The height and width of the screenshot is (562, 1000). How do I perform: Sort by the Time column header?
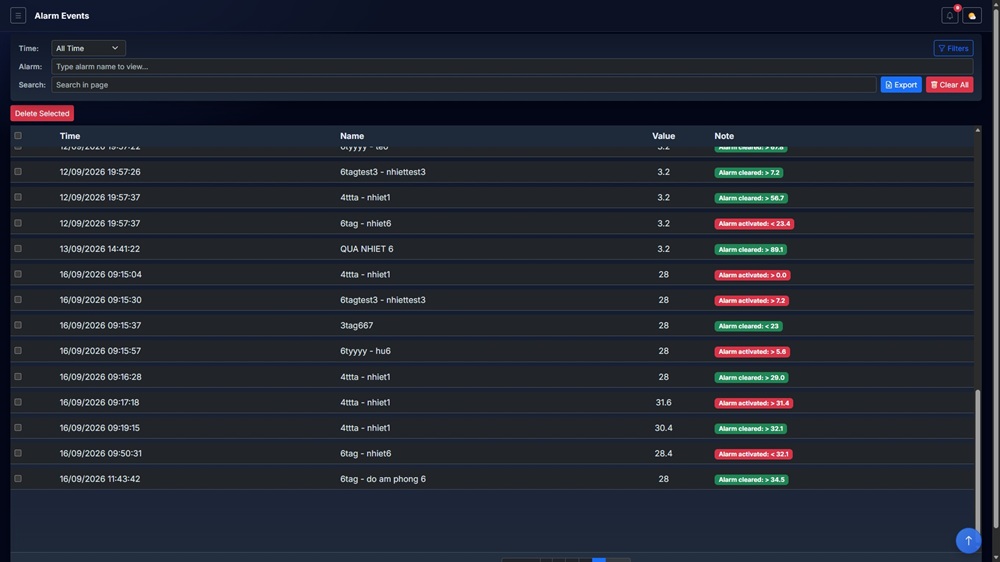[x=70, y=136]
